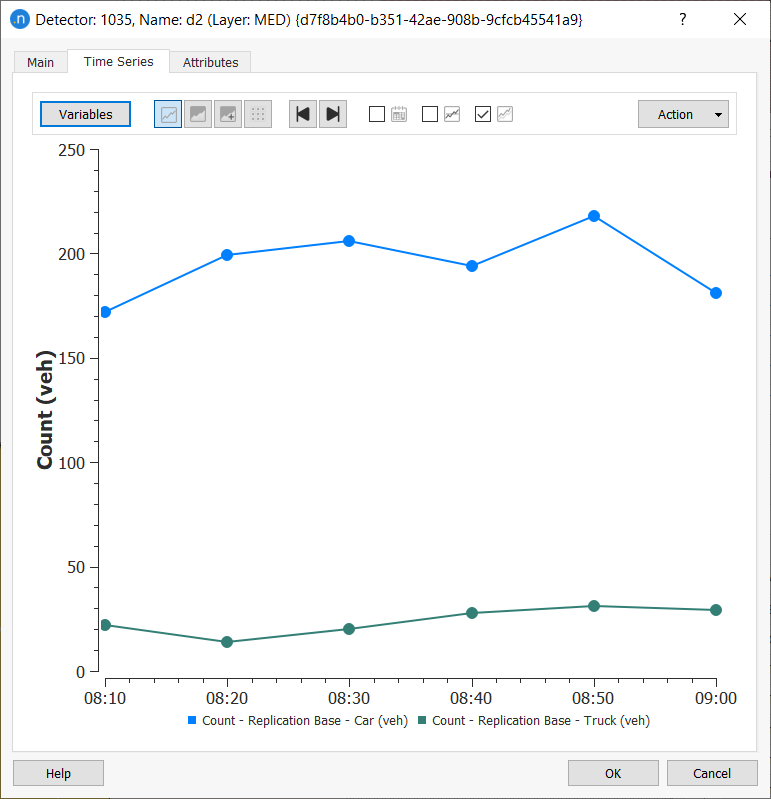Image resolution: width=771 pixels, height=799 pixels.
Task: Switch to the Main tab
Action: (40, 62)
